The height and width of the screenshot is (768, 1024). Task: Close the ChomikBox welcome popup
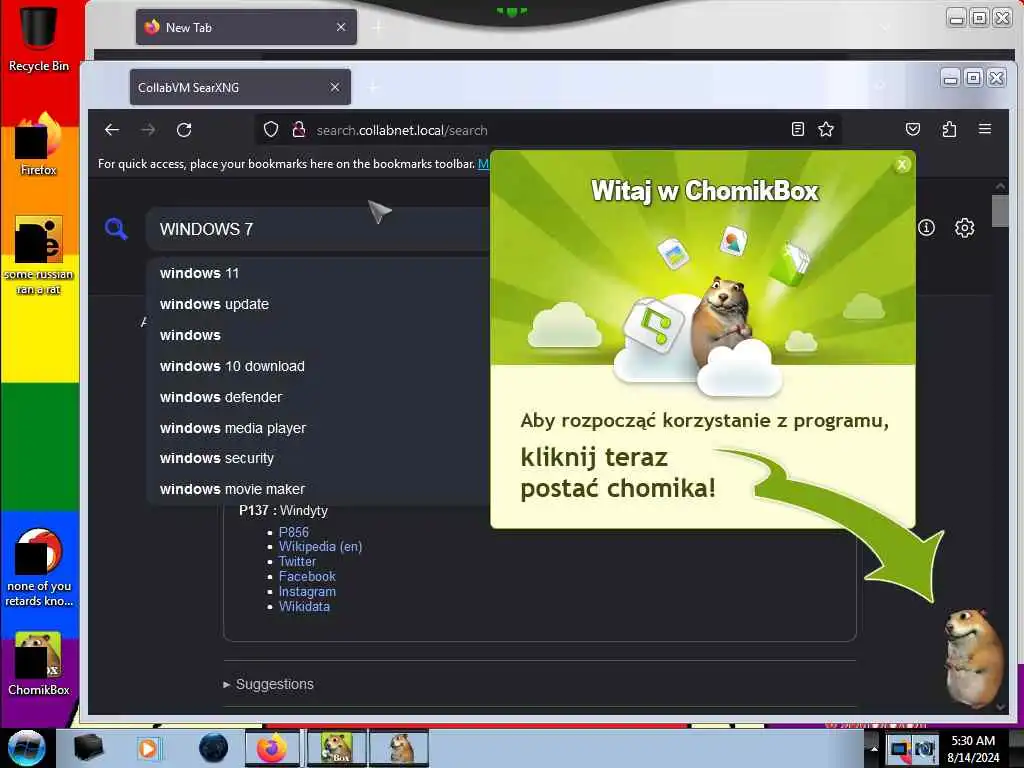pyautogui.click(x=902, y=165)
